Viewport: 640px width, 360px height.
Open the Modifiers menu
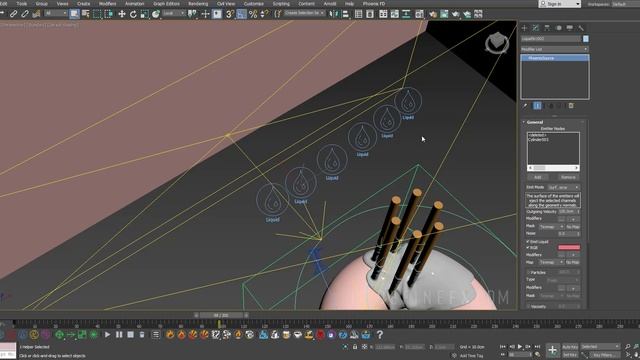pos(107,3)
